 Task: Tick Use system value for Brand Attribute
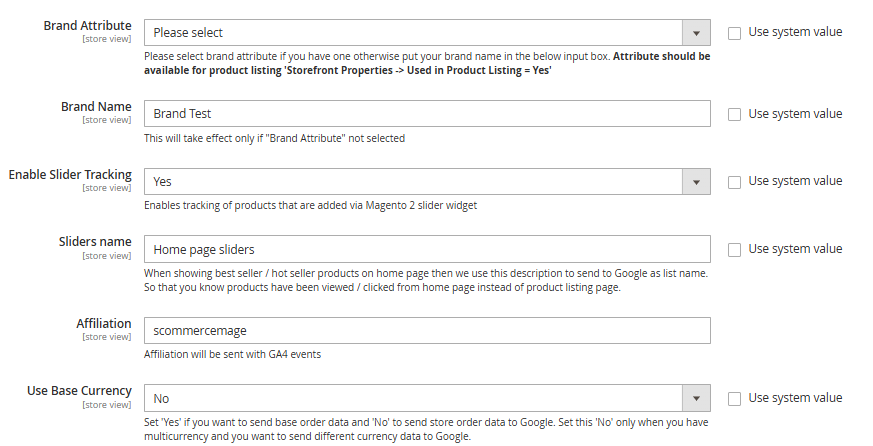735,33
